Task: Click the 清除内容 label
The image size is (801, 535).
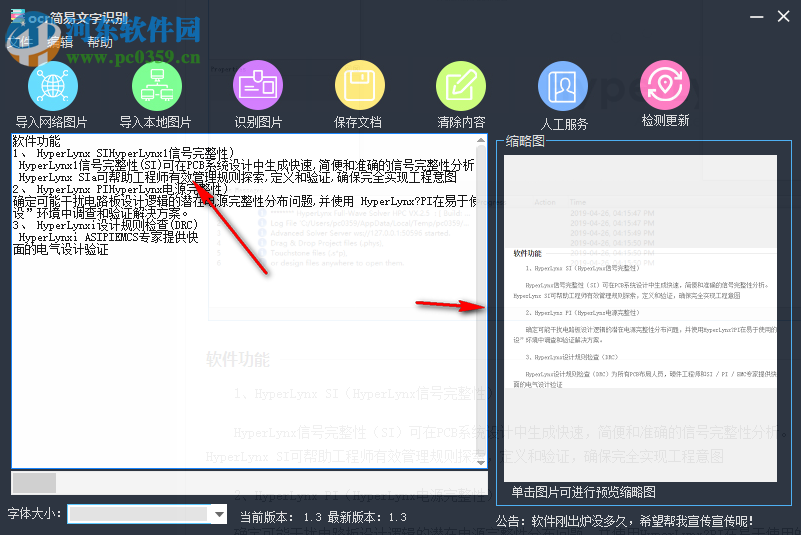Action: [x=461, y=122]
